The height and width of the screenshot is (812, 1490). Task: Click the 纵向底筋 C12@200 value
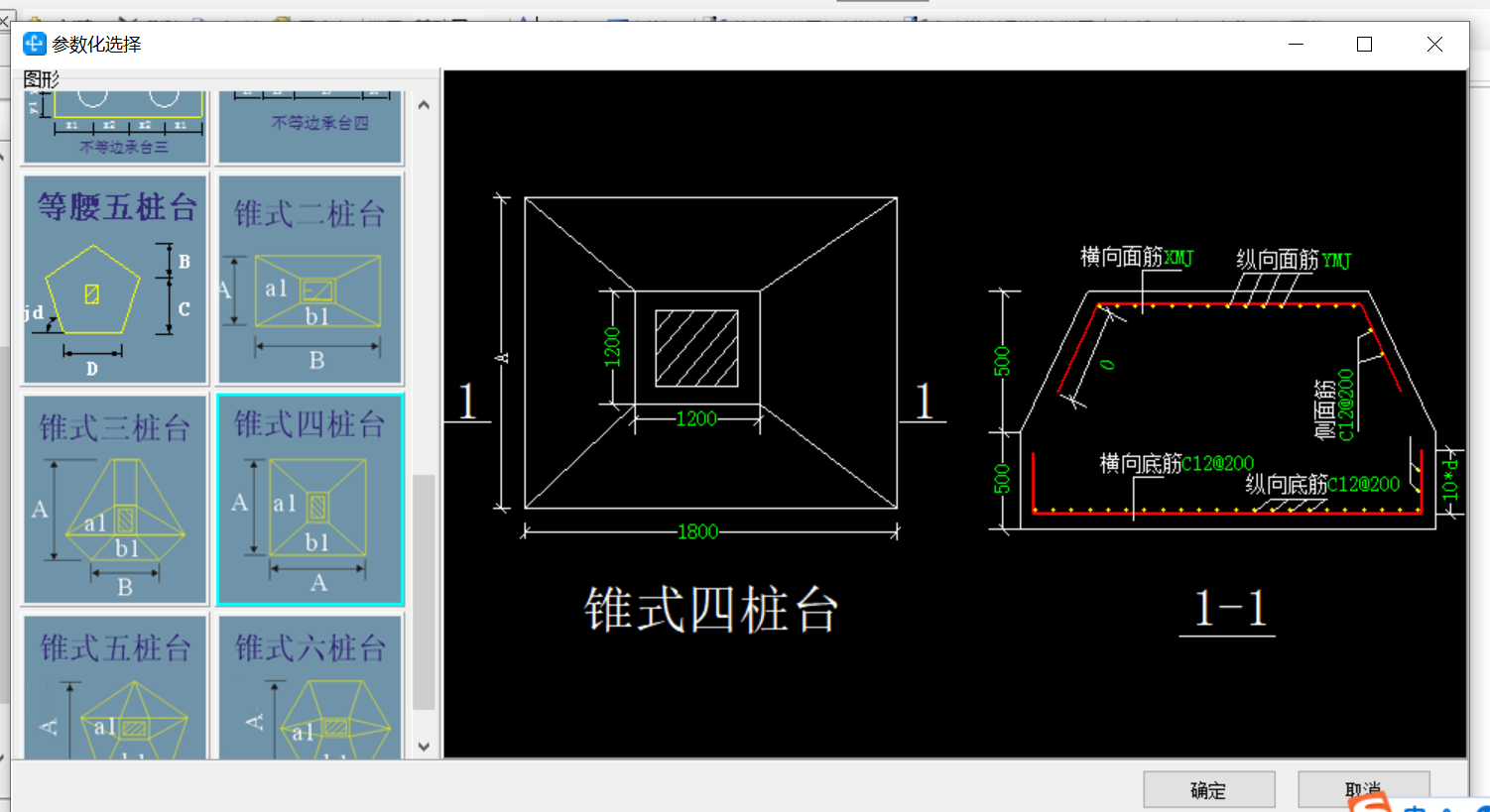coord(1364,484)
